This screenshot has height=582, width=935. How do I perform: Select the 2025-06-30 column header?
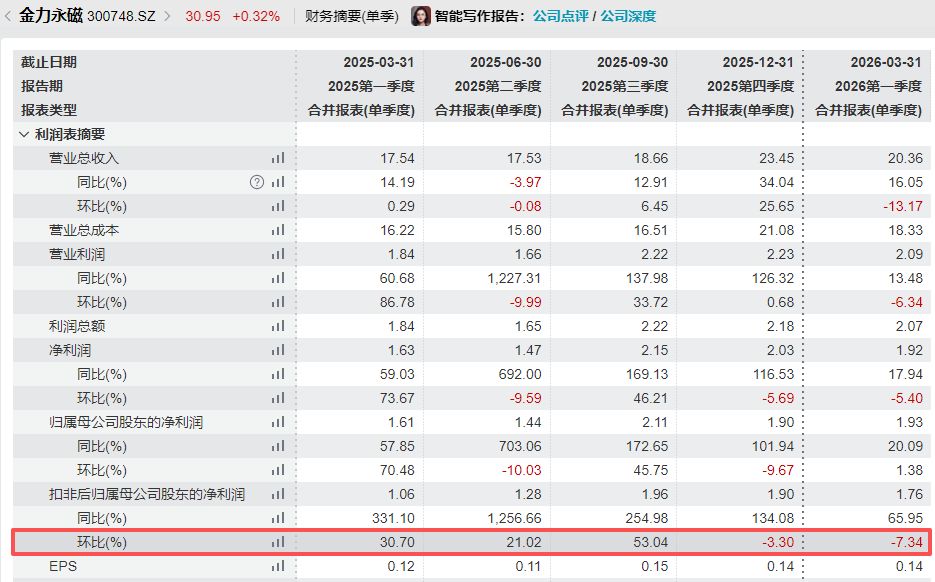point(506,62)
